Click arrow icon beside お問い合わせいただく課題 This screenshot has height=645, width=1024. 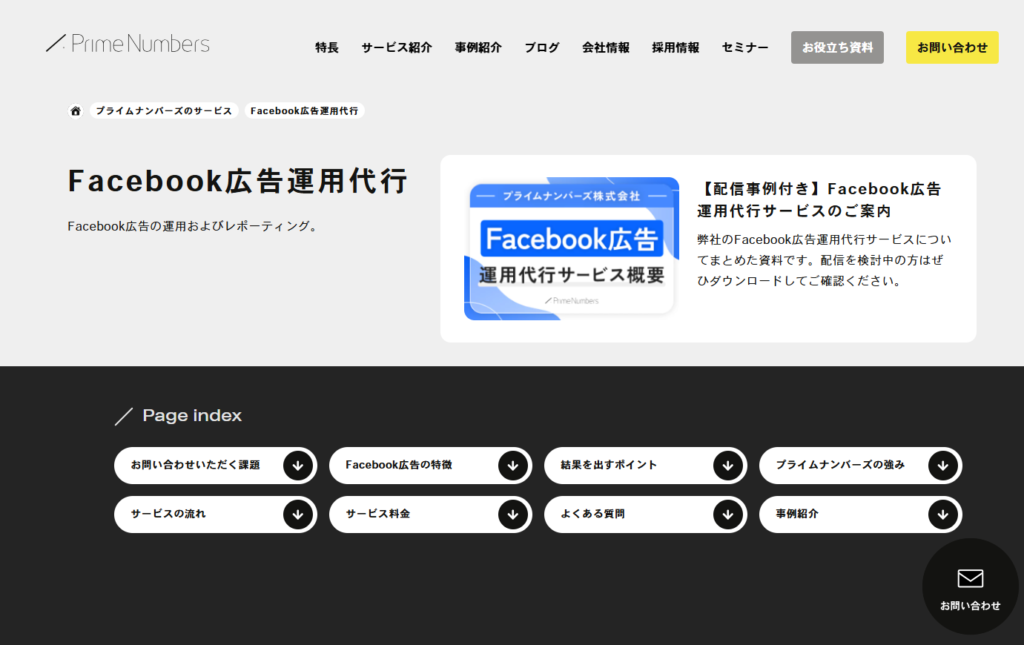[298, 465]
